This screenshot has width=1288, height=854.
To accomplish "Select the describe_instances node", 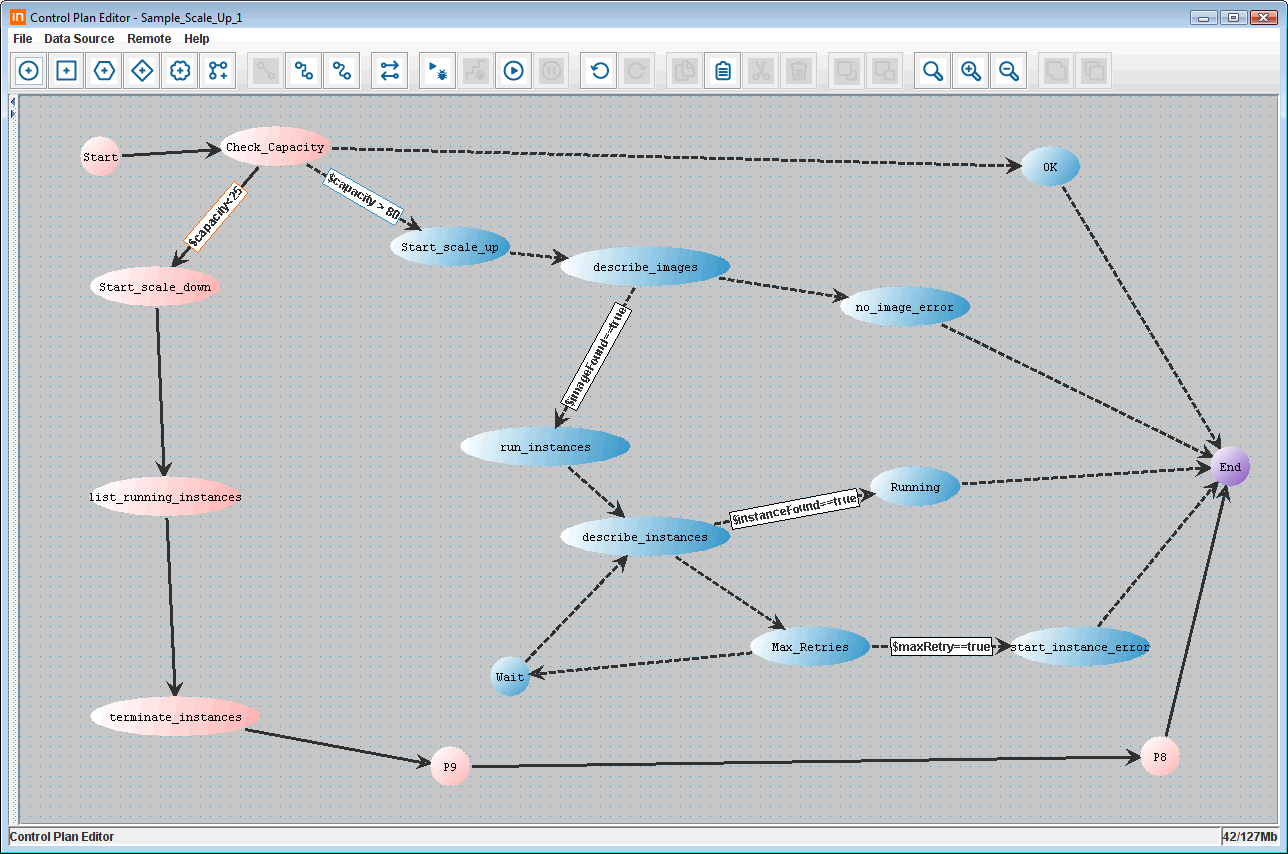I will [x=645, y=537].
